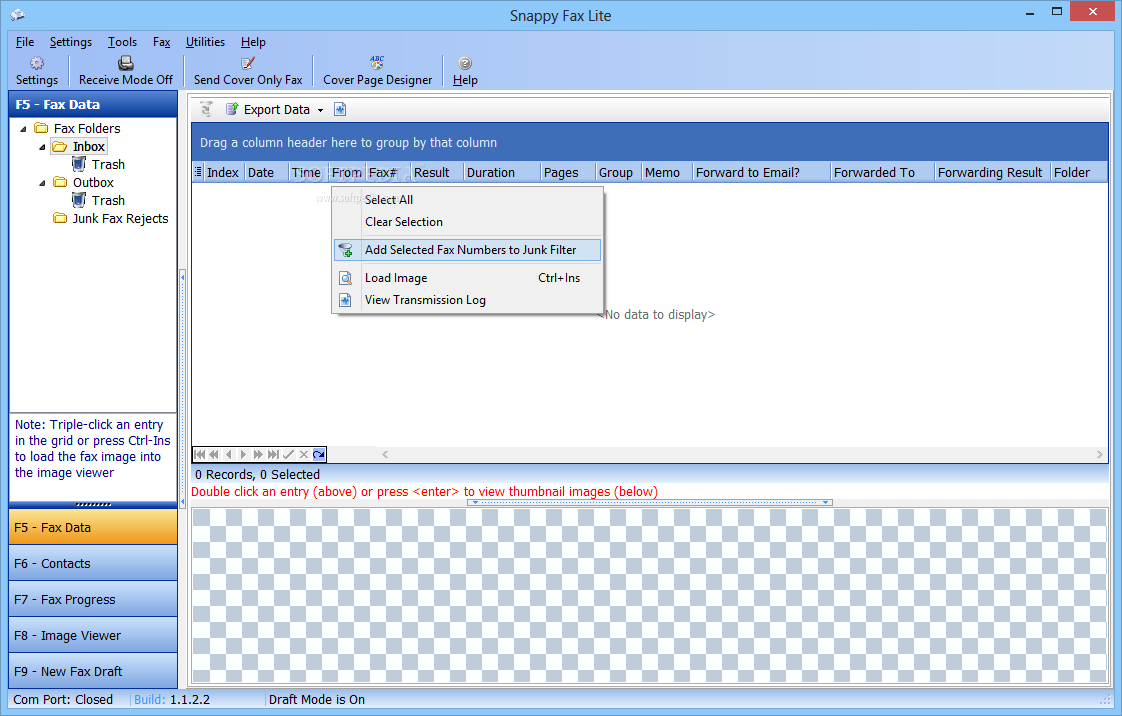Click the cancel edit X in navigator
1122x716 pixels.
click(303, 454)
